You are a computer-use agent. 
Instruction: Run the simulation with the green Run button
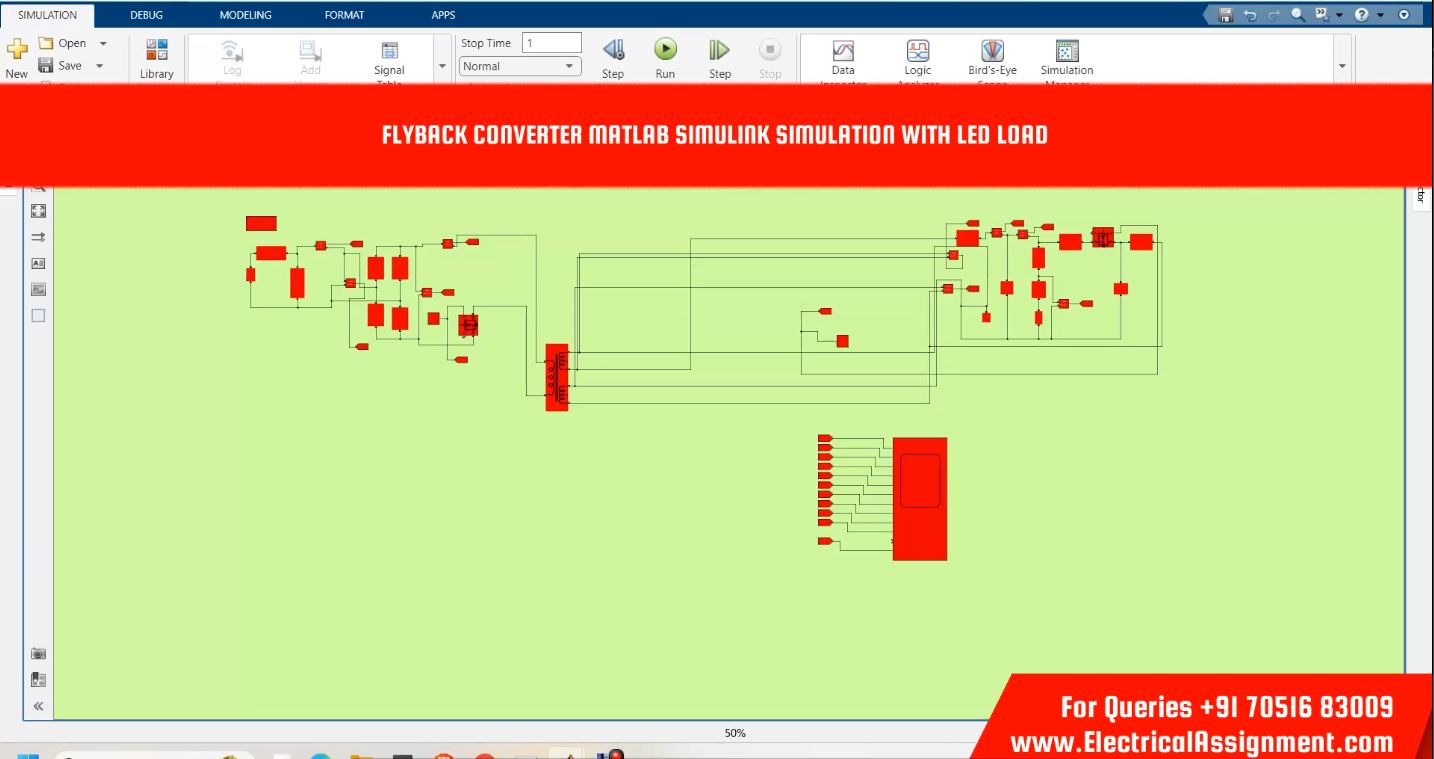pos(665,50)
